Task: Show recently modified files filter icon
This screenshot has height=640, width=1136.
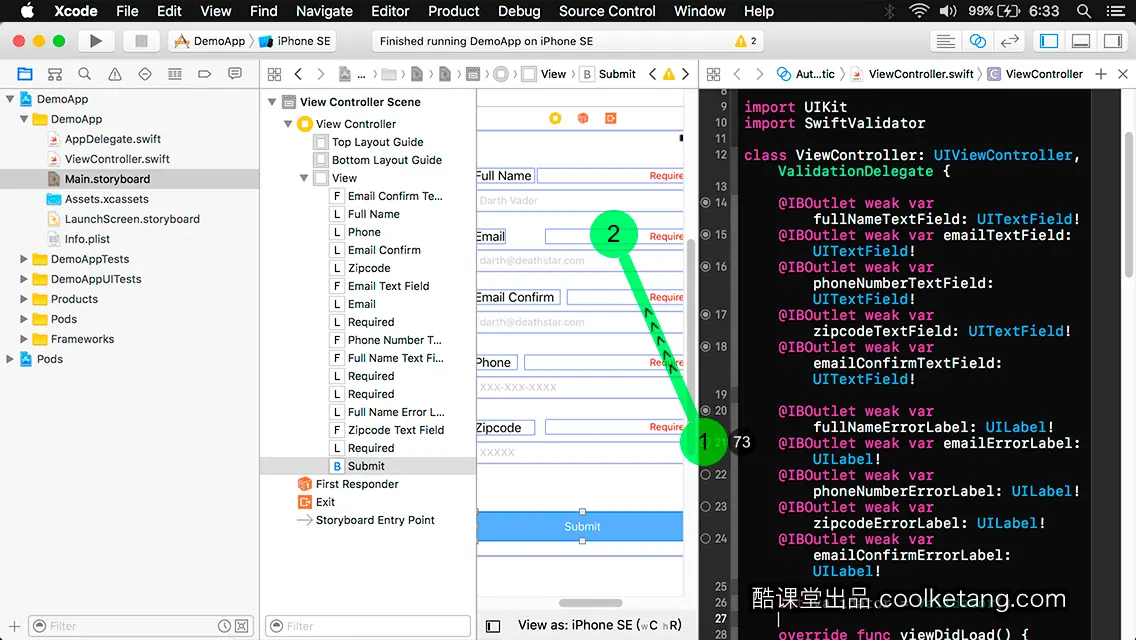Action: tap(225, 626)
